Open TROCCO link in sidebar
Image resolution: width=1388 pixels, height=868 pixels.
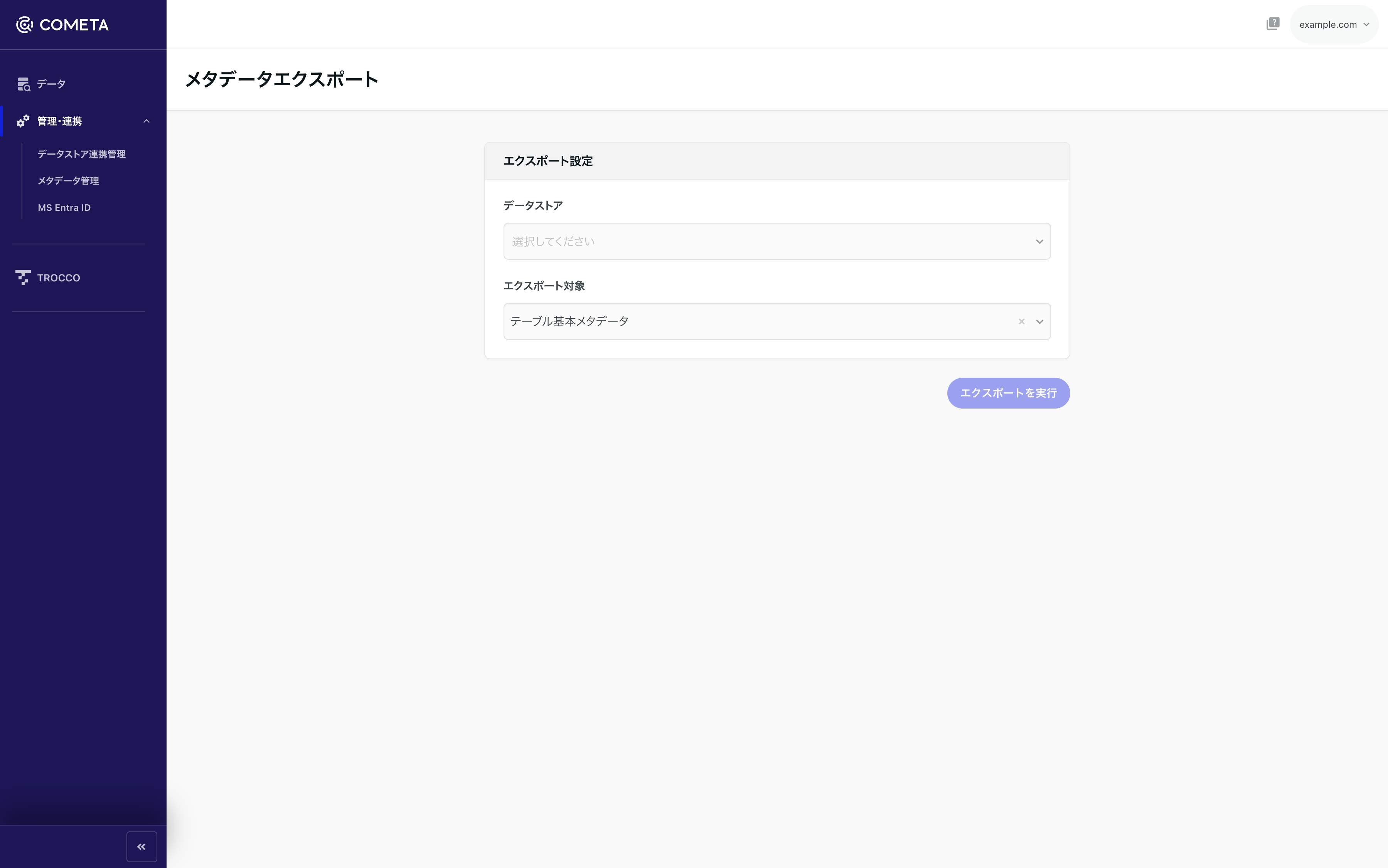[x=59, y=278]
